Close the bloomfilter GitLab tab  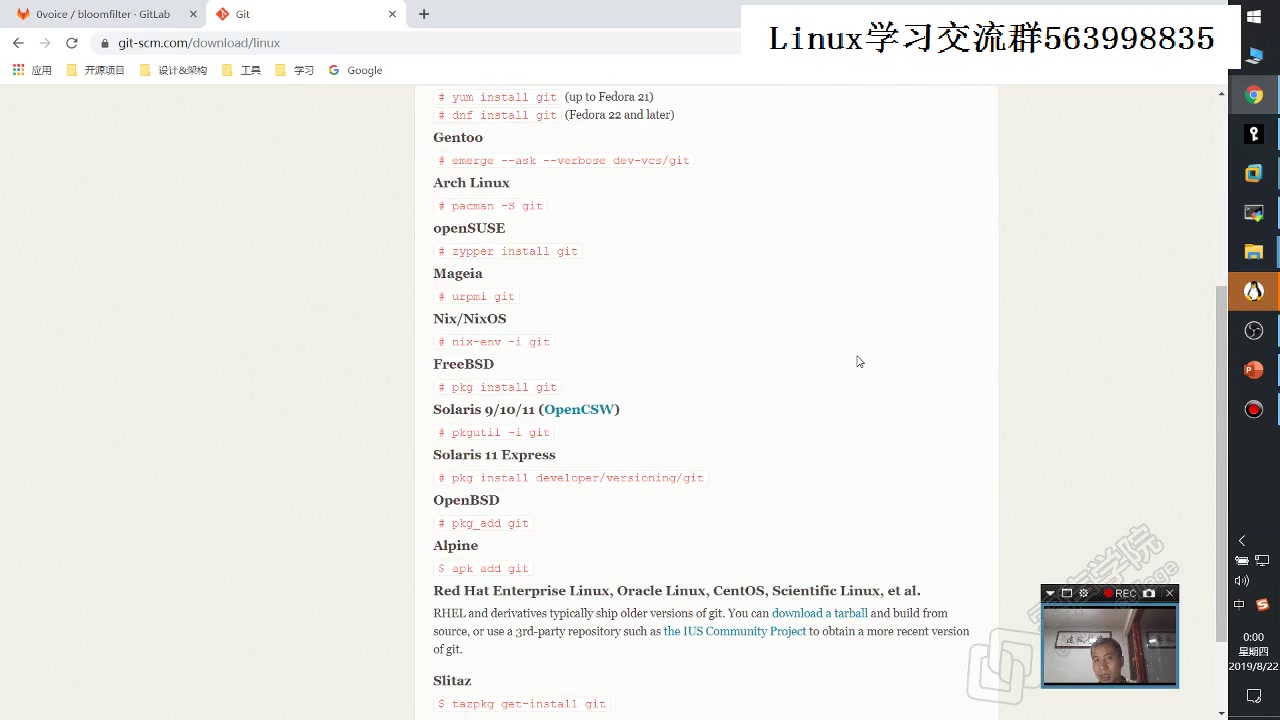193,14
